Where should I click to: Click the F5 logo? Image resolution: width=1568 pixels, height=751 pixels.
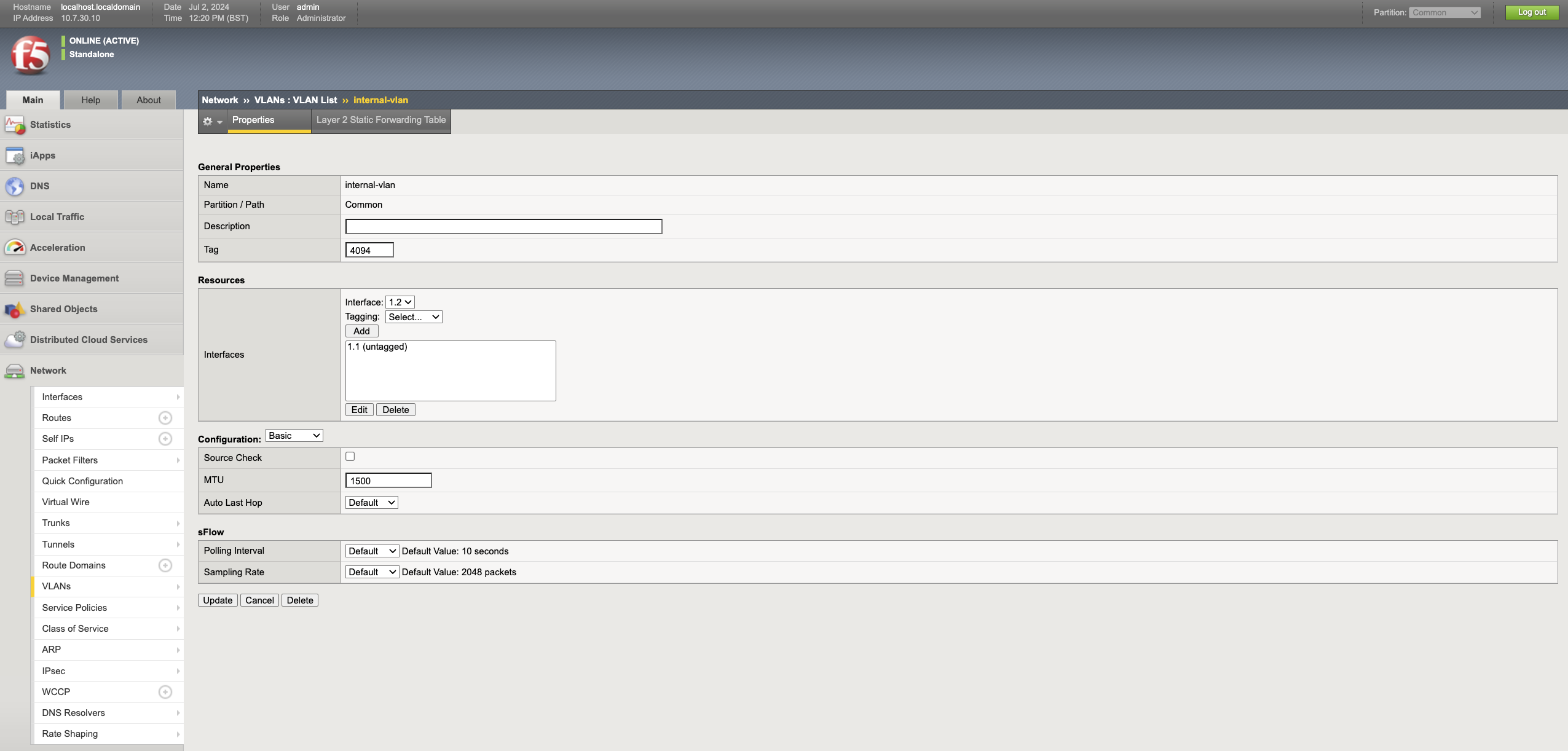point(30,55)
